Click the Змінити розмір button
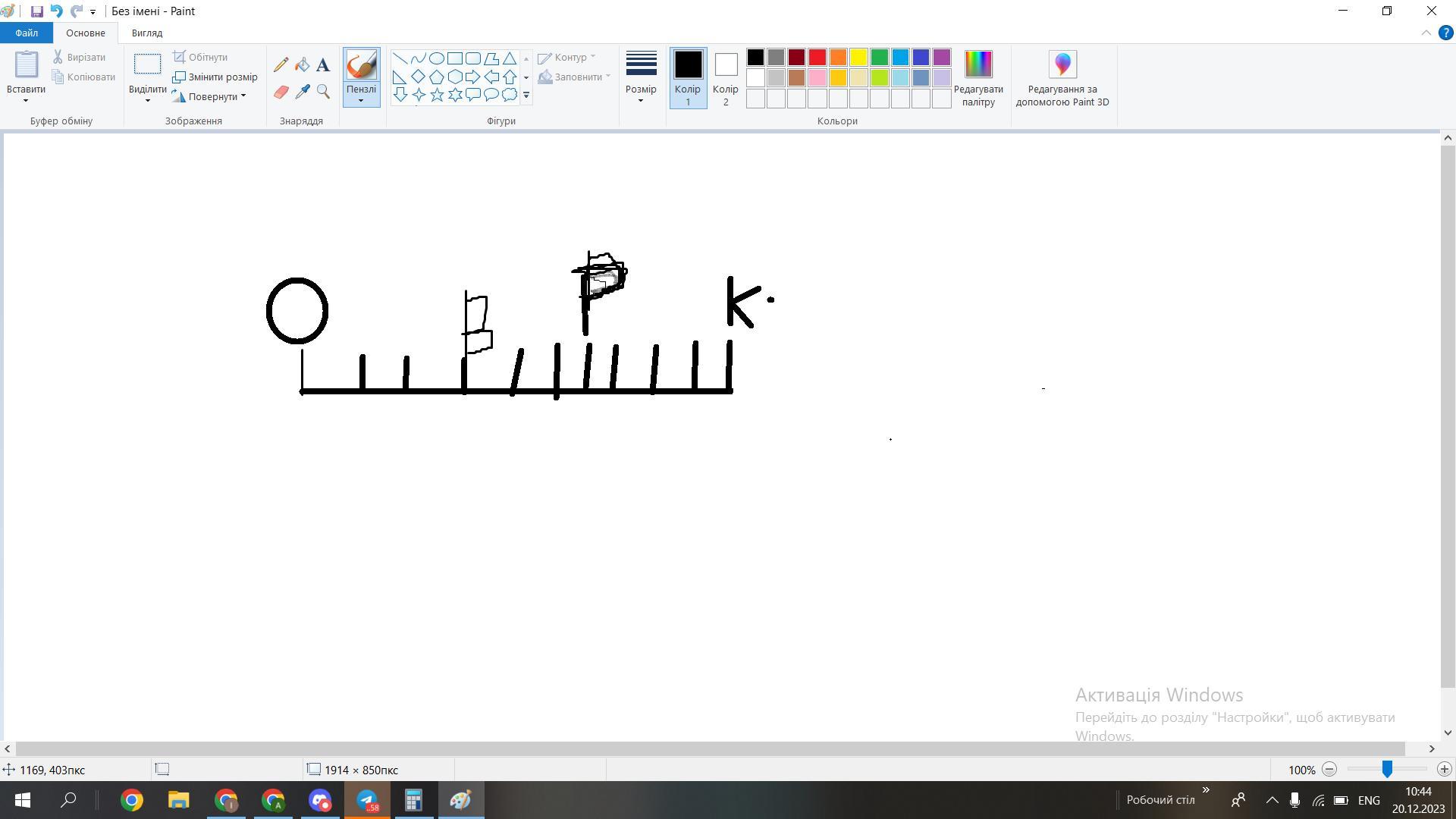The image size is (1456, 819). coord(215,77)
